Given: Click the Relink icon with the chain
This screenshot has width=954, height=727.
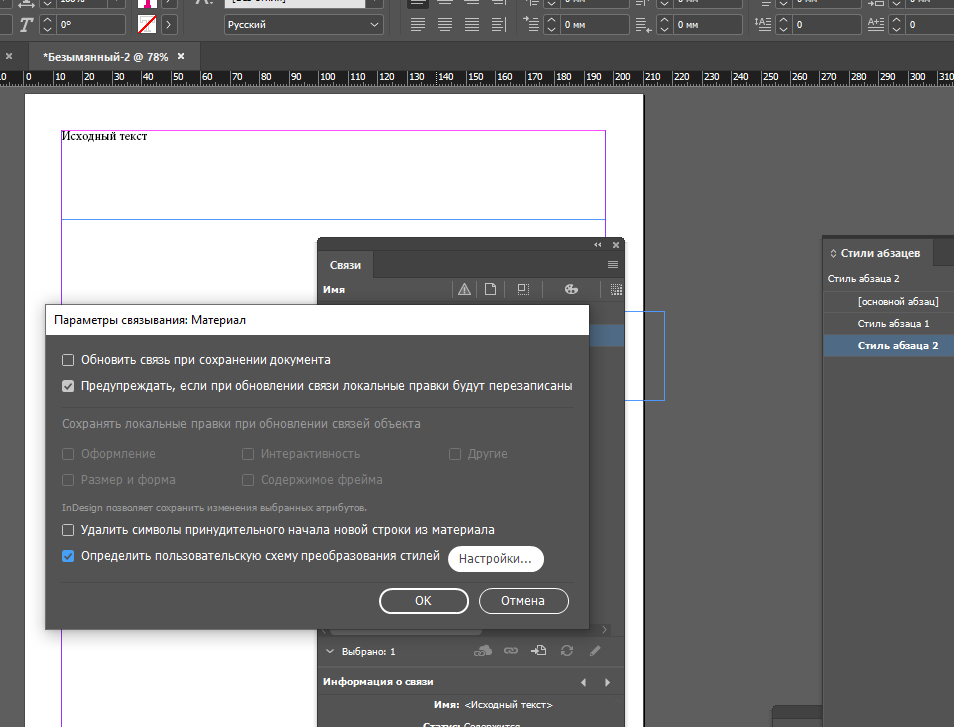Looking at the screenshot, I should (x=511, y=651).
